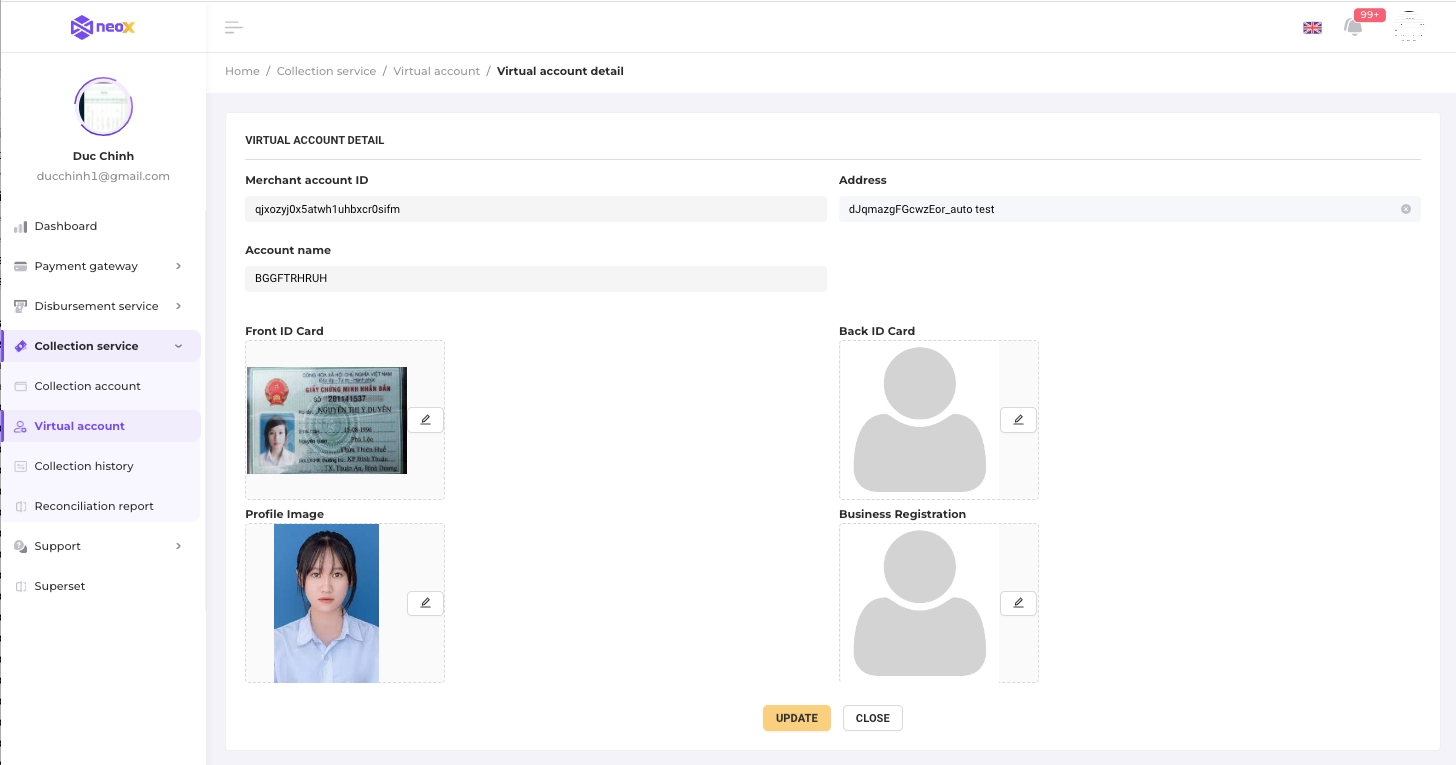Viewport: 1456px width, 765px height.
Task: Click the edit pencil for Front ID Card
Action: tap(425, 420)
